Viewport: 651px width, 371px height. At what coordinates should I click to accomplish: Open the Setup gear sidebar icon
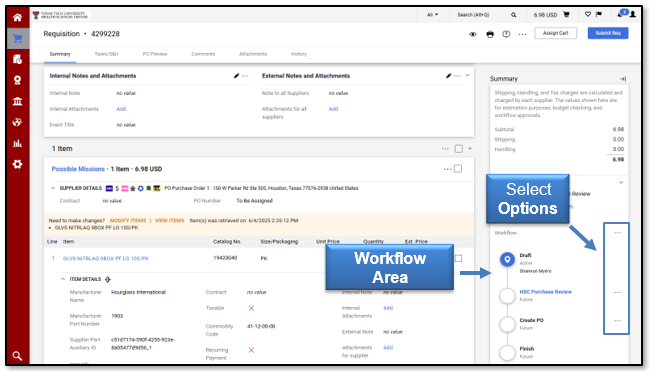pos(17,164)
